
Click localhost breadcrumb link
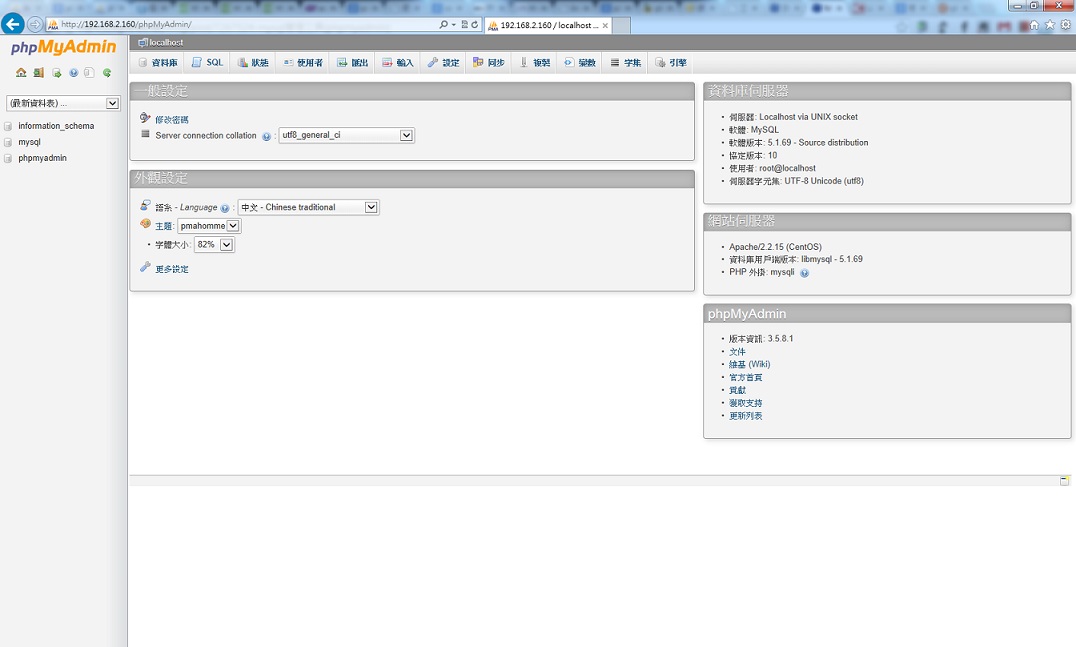(166, 43)
